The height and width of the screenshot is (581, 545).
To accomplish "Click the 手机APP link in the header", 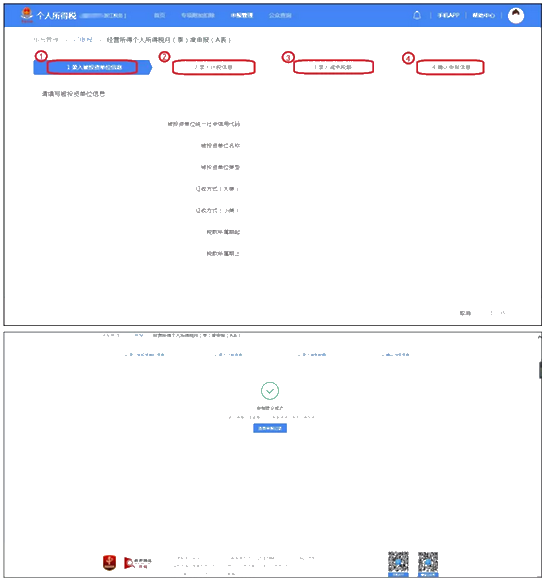I will pos(448,15).
